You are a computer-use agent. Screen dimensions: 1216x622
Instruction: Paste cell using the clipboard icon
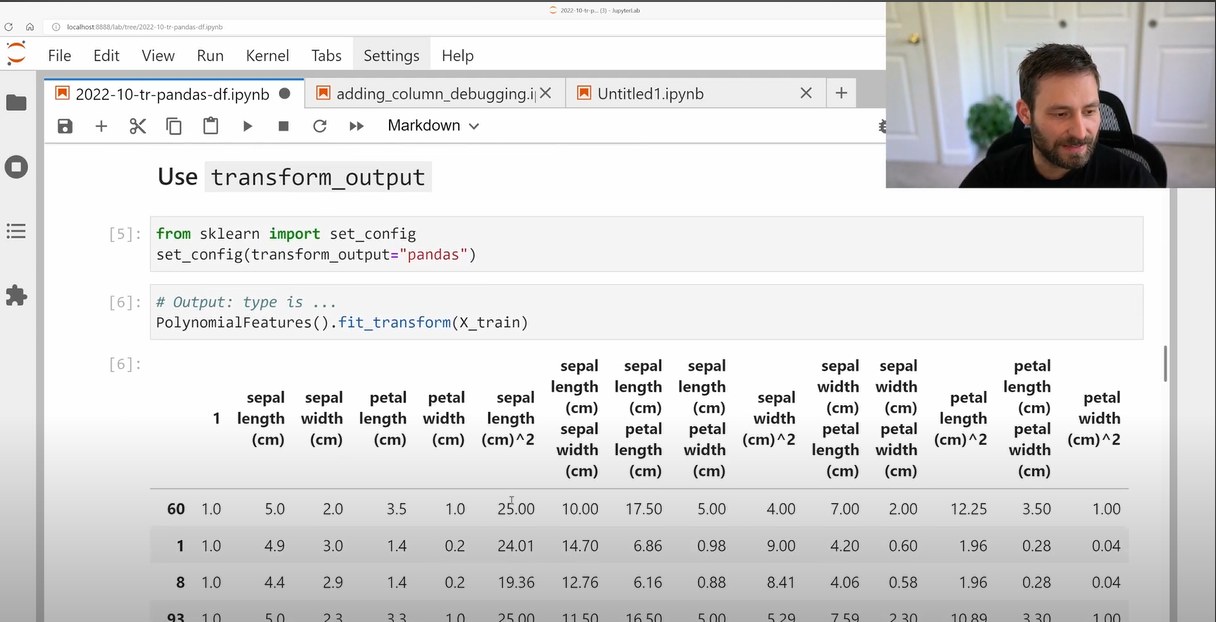click(x=210, y=126)
